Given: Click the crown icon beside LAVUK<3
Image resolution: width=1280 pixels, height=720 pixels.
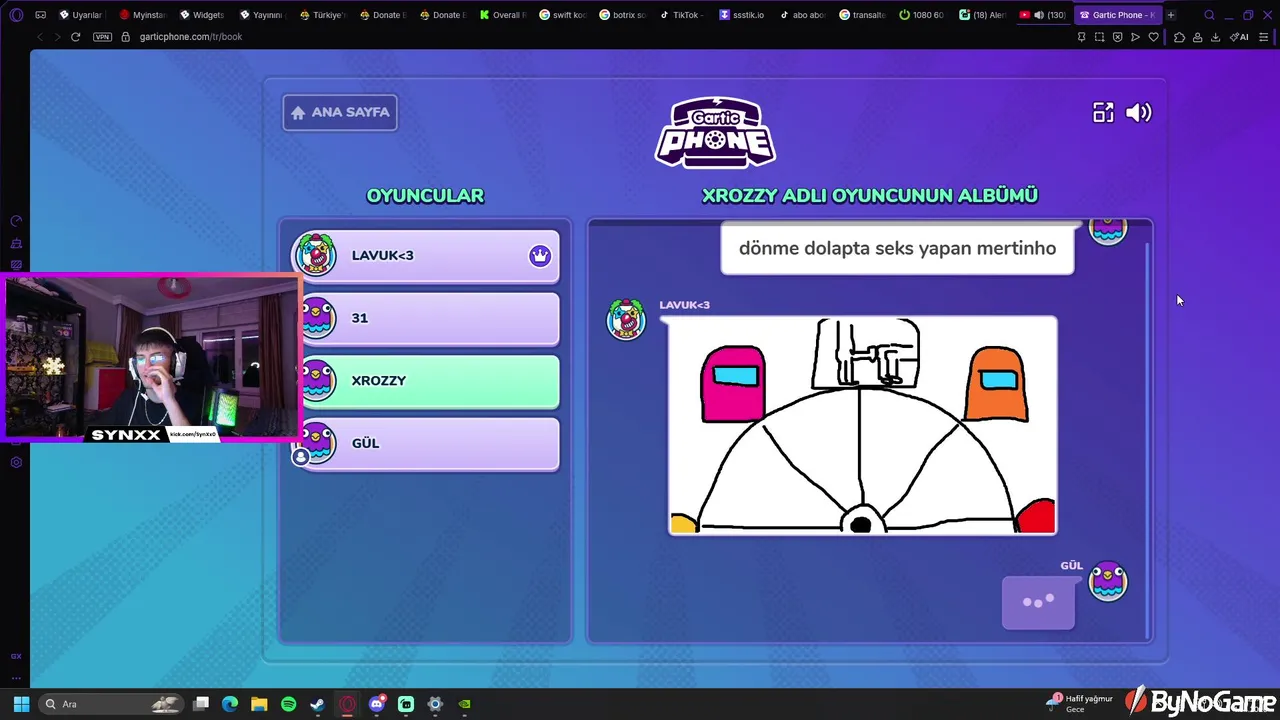Looking at the screenshot, I should pyautogui.click(x=540, y=256).
